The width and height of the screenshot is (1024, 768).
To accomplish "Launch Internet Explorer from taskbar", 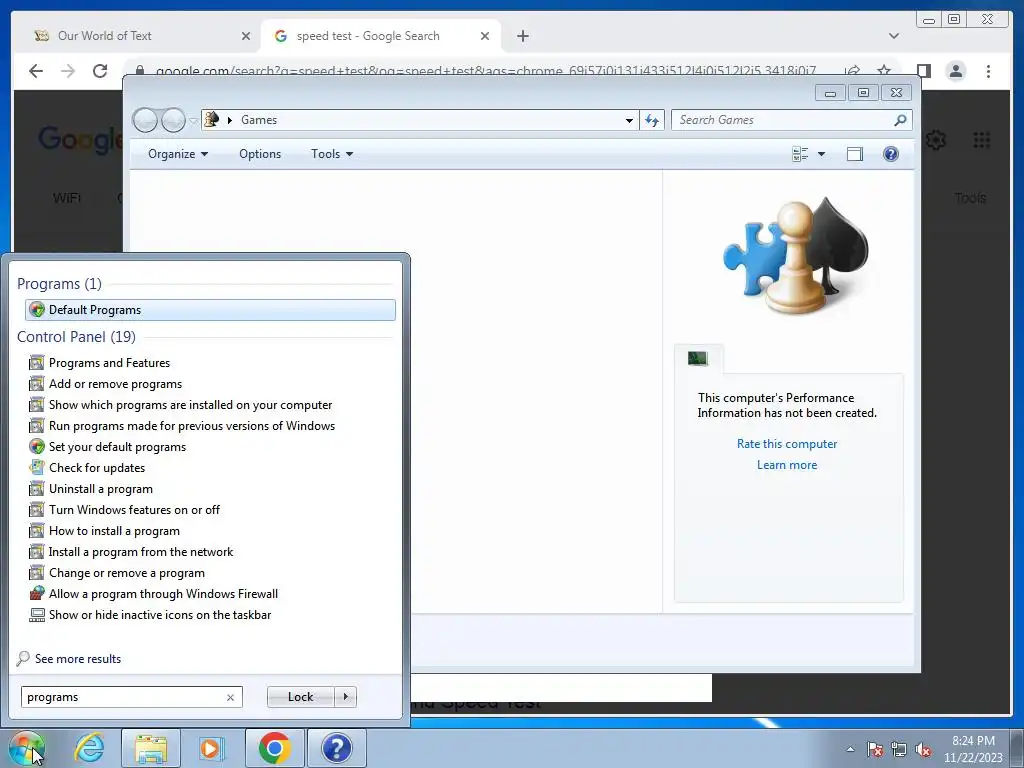I will click(89, 748).
